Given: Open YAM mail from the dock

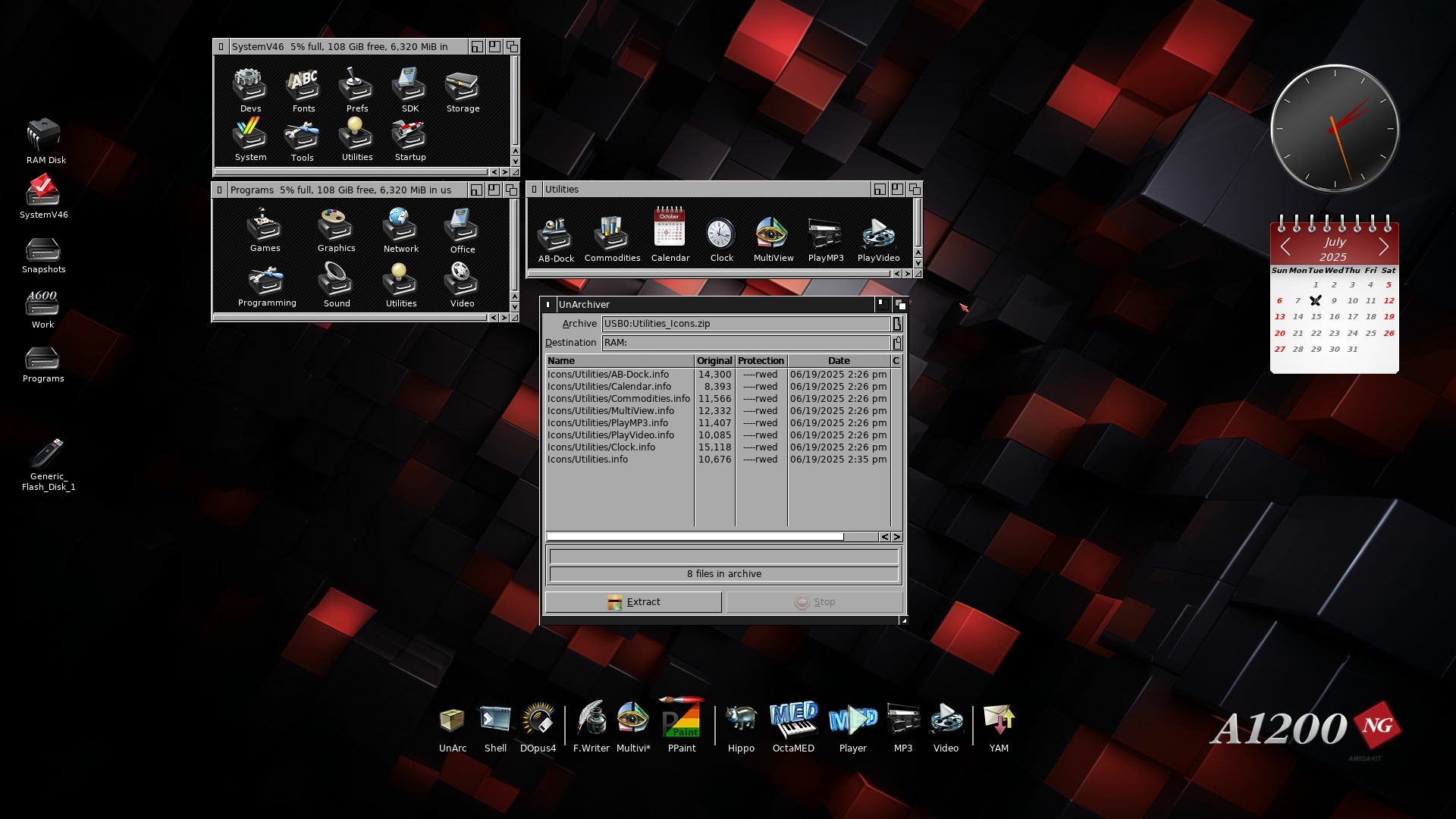Looking at the screenshot, I should [x=998, y=718].
